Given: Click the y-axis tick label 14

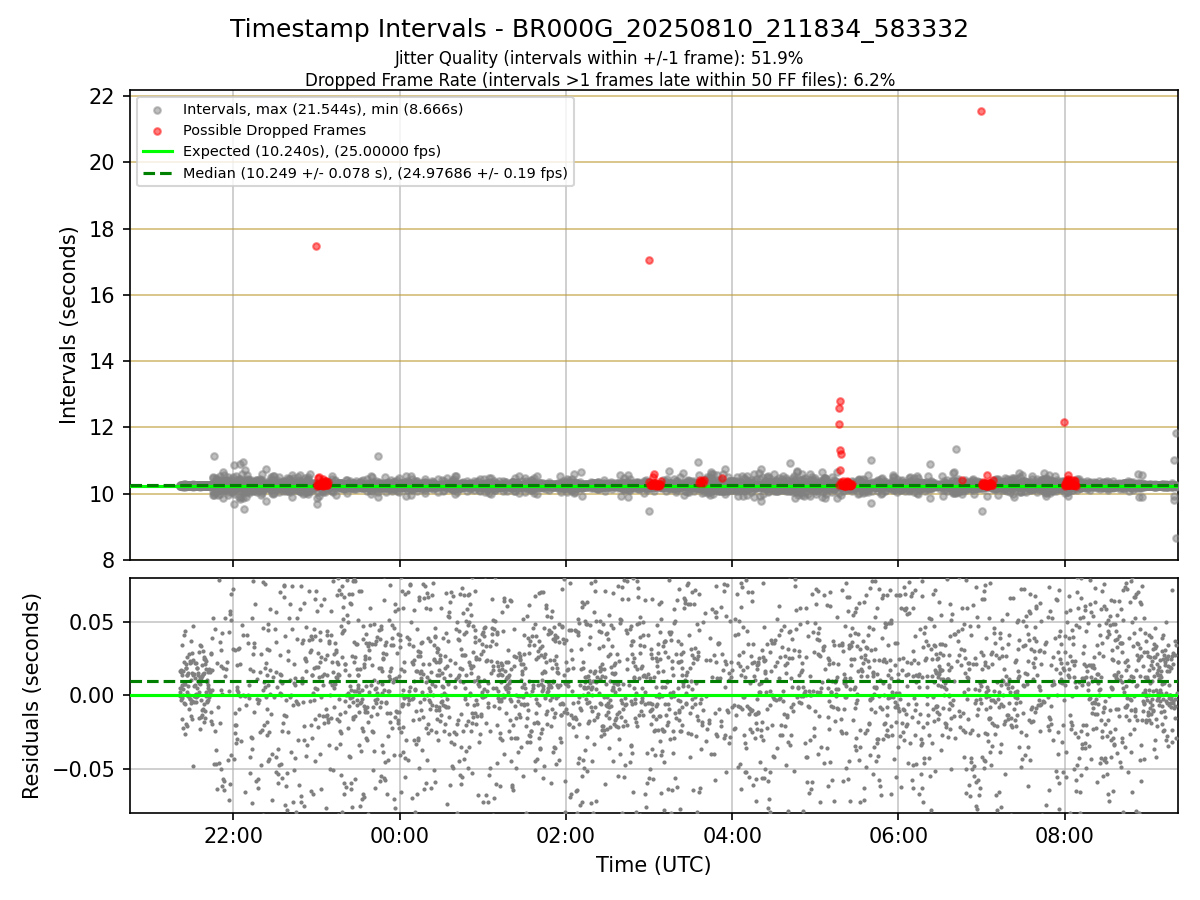Looking at the screenshot, I should click(x=101, y=361).
